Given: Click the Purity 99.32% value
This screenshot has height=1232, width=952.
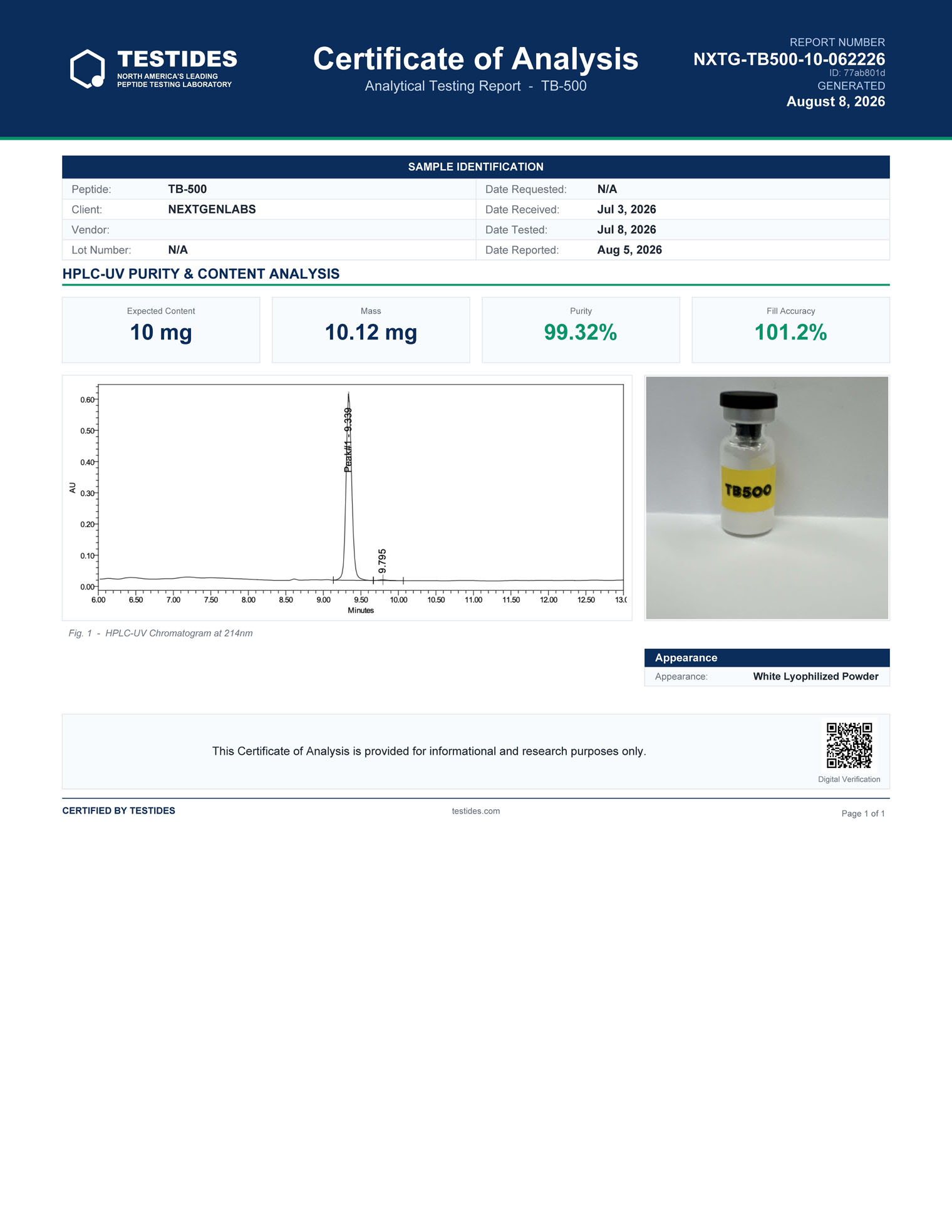Looking at the screenshot, I should pyautogui.click(x=581, y=333).
